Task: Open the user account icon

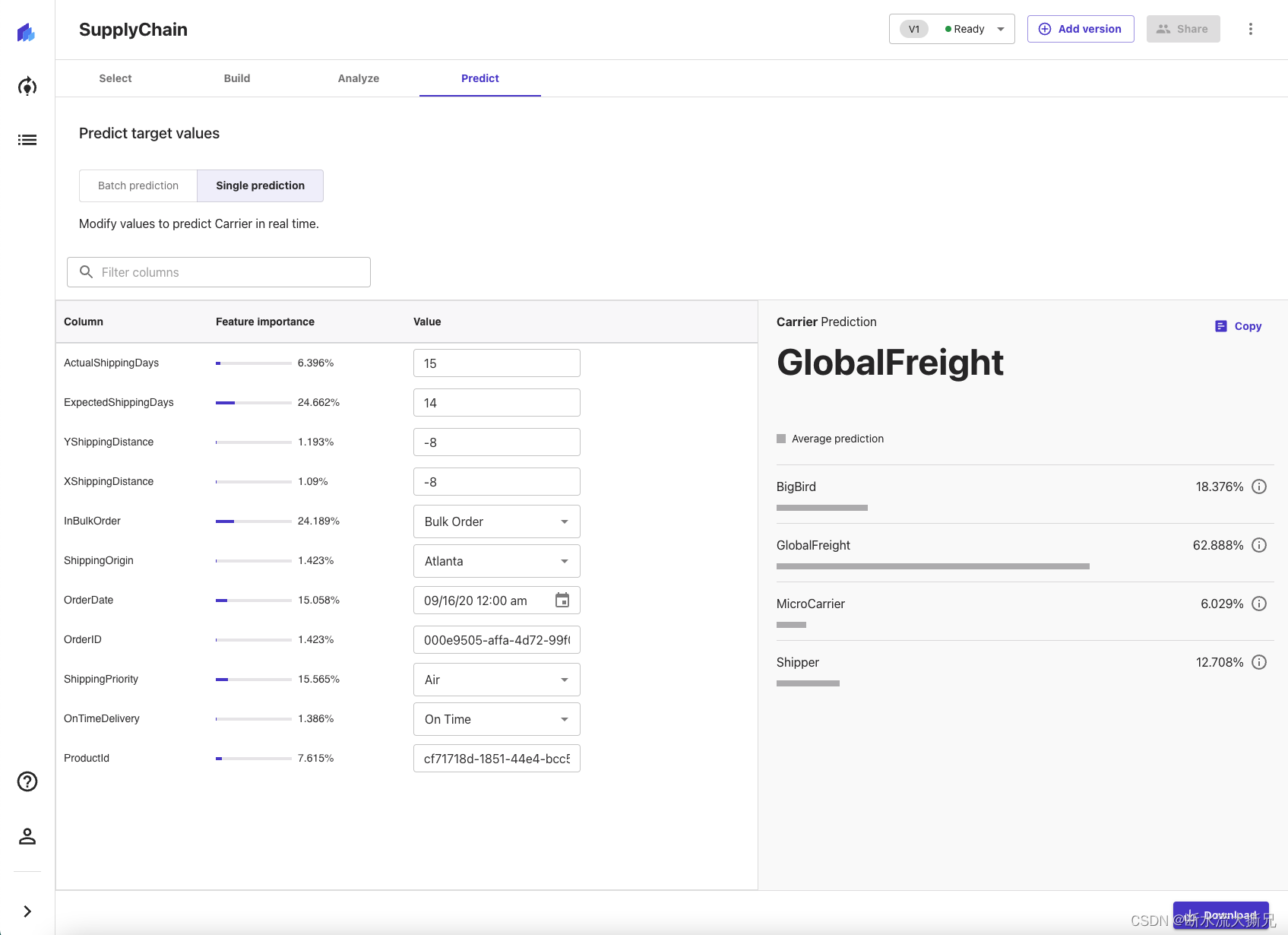Action: 27,836
